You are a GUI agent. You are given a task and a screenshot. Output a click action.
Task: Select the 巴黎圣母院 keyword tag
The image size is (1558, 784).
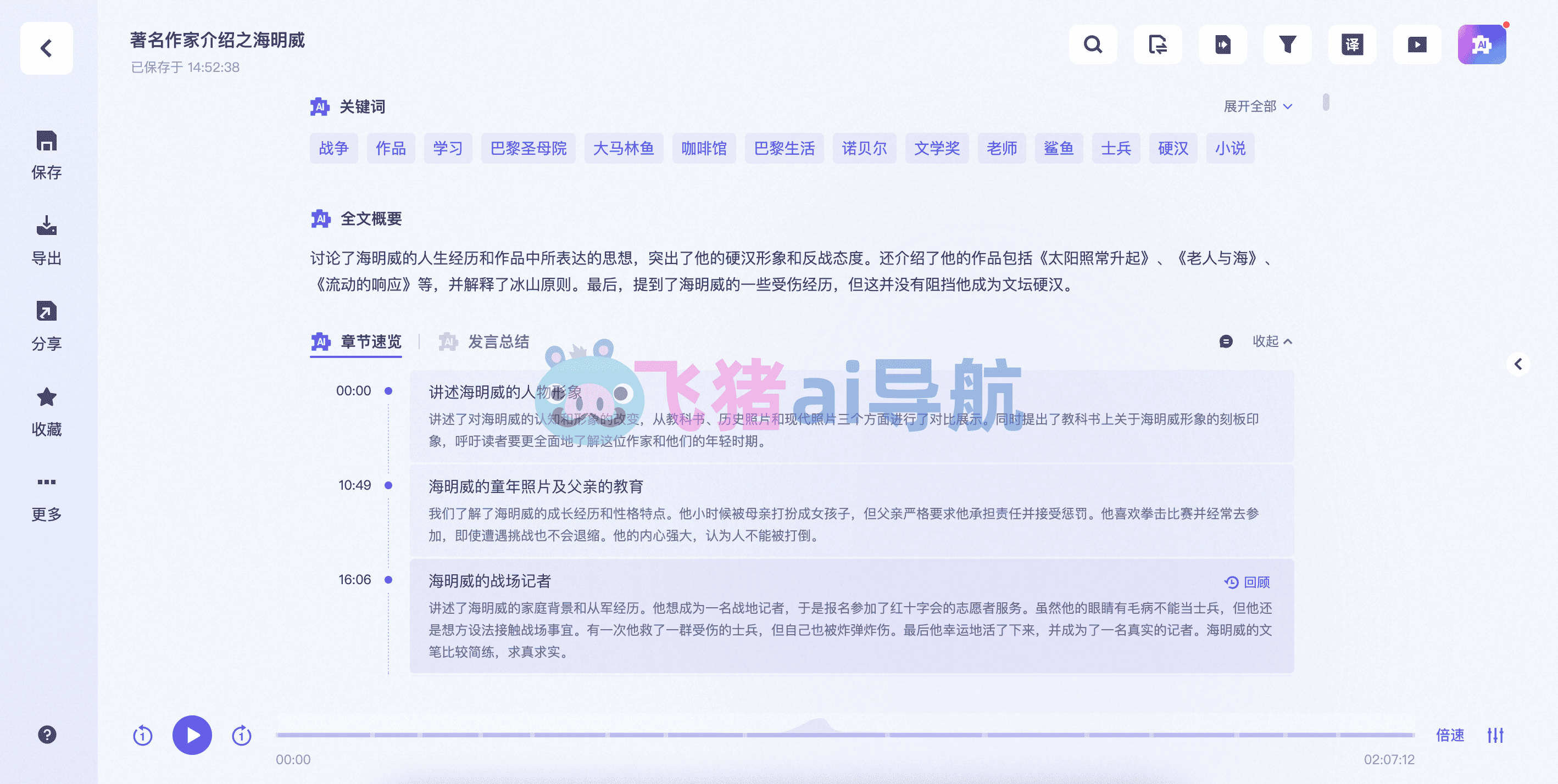(528, 148)
